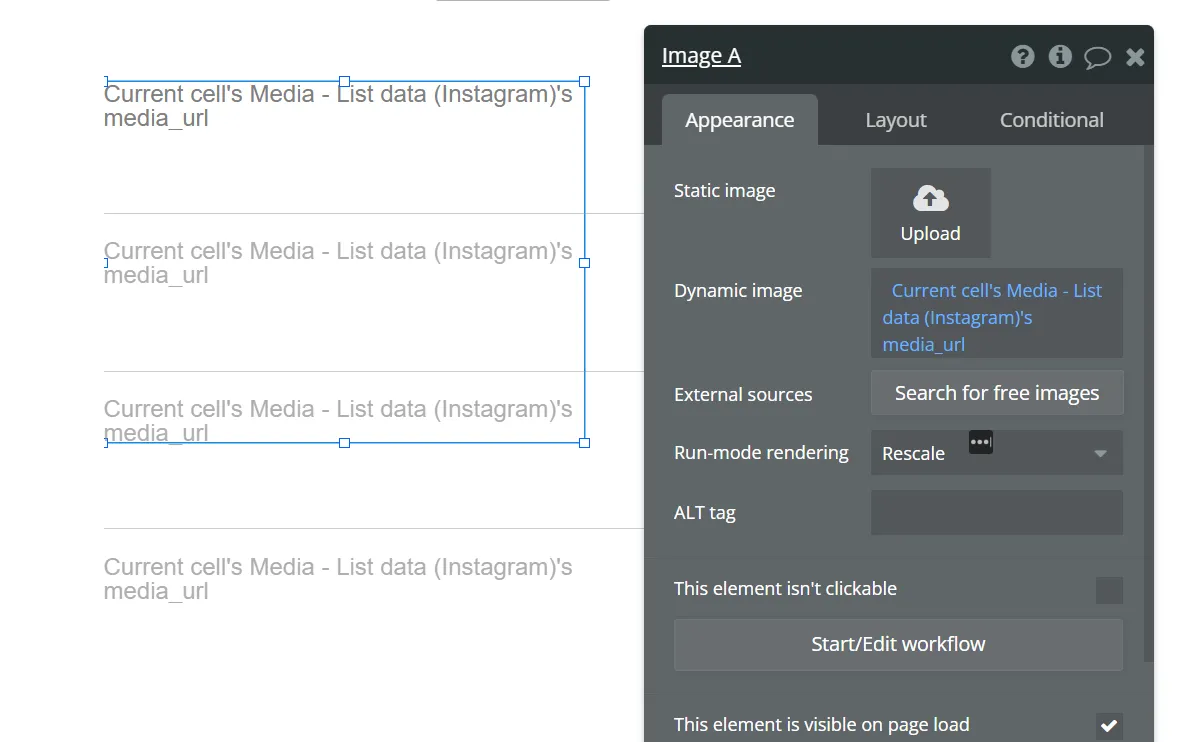This screenshot has width=1197, height=742.
Task: Click the Start/Edit workflow button
Action: click(898, 644)
